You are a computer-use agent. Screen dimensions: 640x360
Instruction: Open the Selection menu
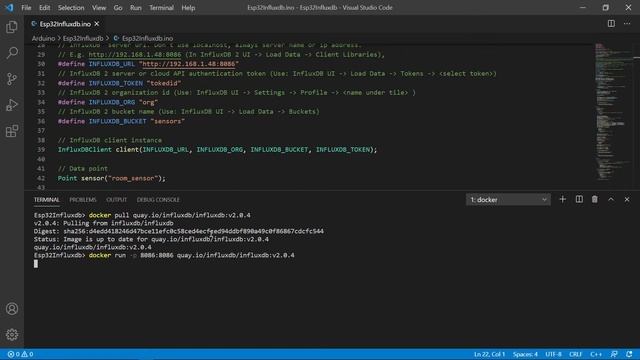(71, 8)
